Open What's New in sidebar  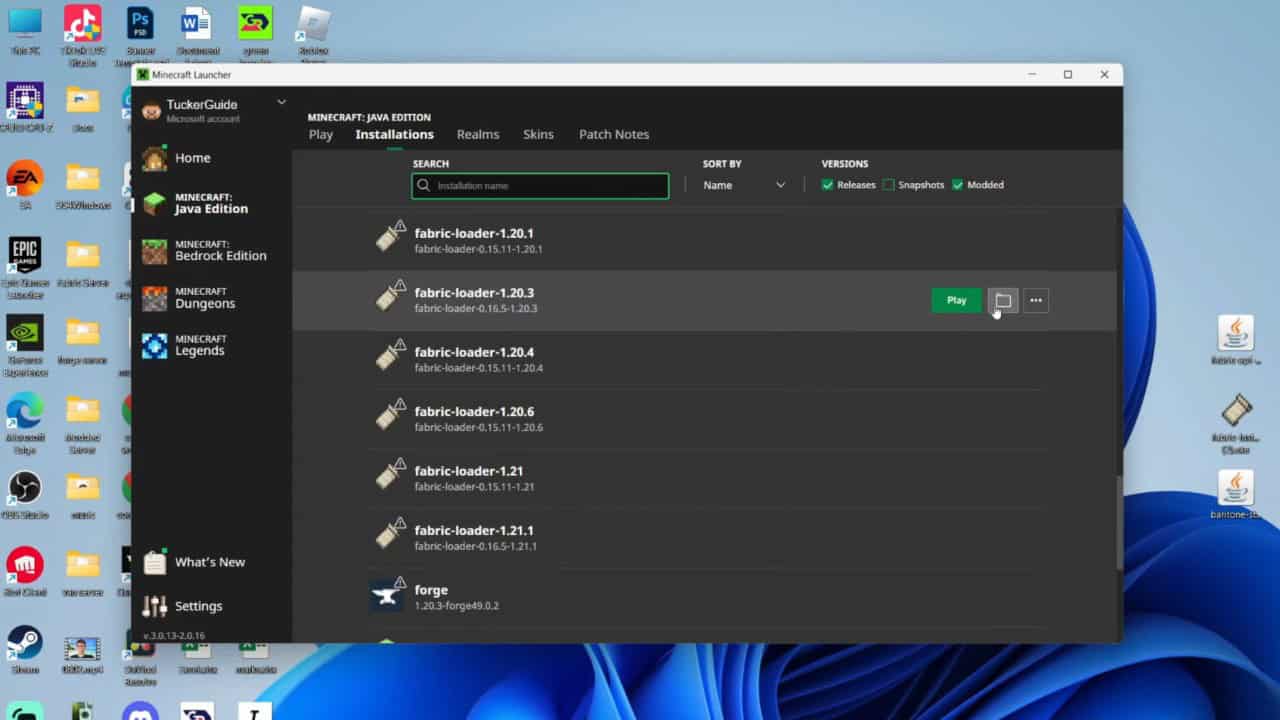[x=211, y=562]
